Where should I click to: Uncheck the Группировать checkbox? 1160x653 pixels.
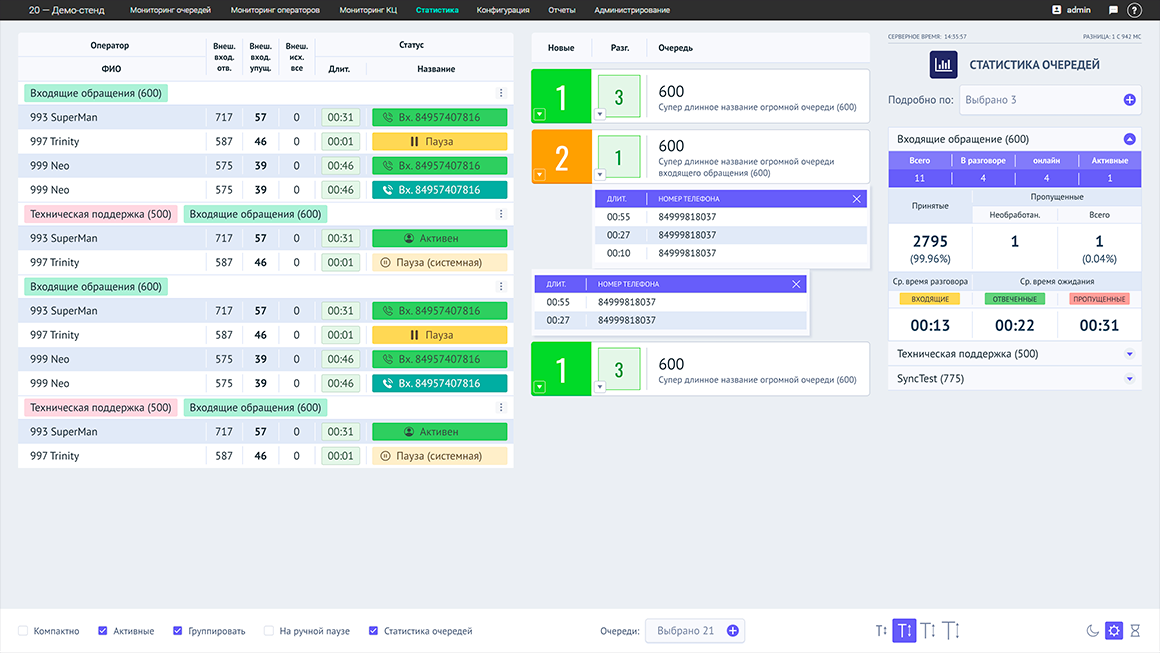[178, 631]
